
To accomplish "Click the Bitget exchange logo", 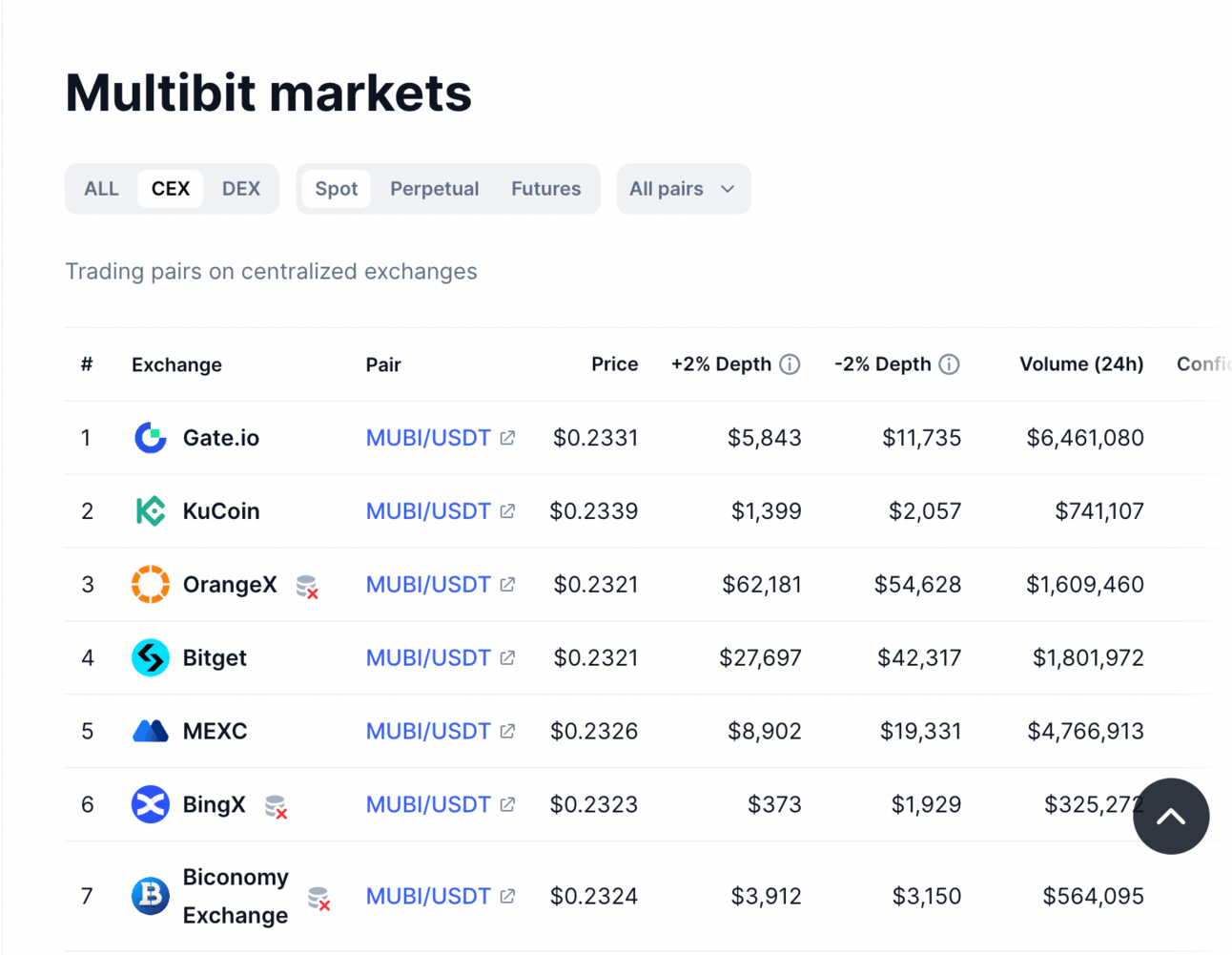I will (x=151, y=658).
